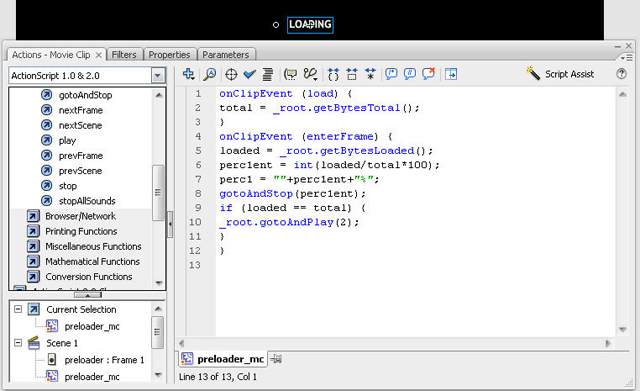Switch to the Filters tab

(124, 55)
